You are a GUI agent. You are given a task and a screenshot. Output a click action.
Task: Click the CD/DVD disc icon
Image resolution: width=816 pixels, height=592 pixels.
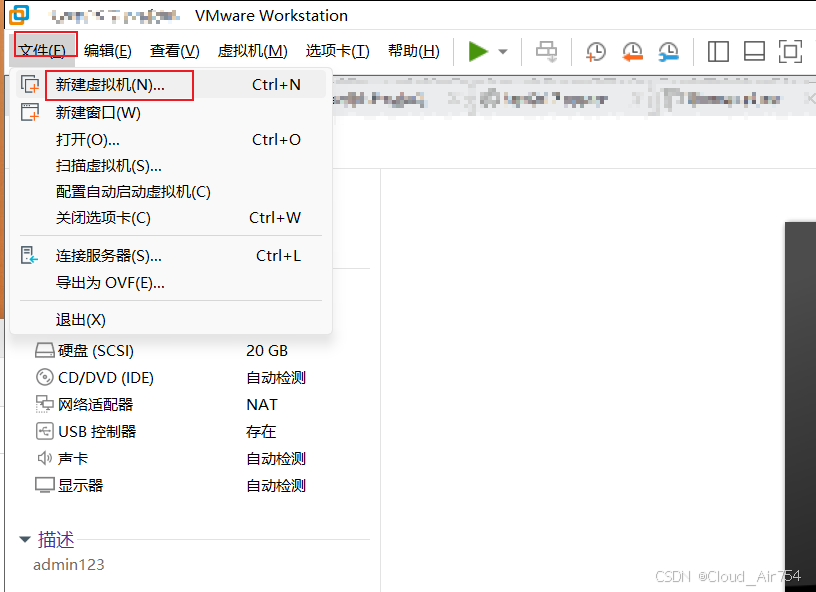tap(45, 377)
